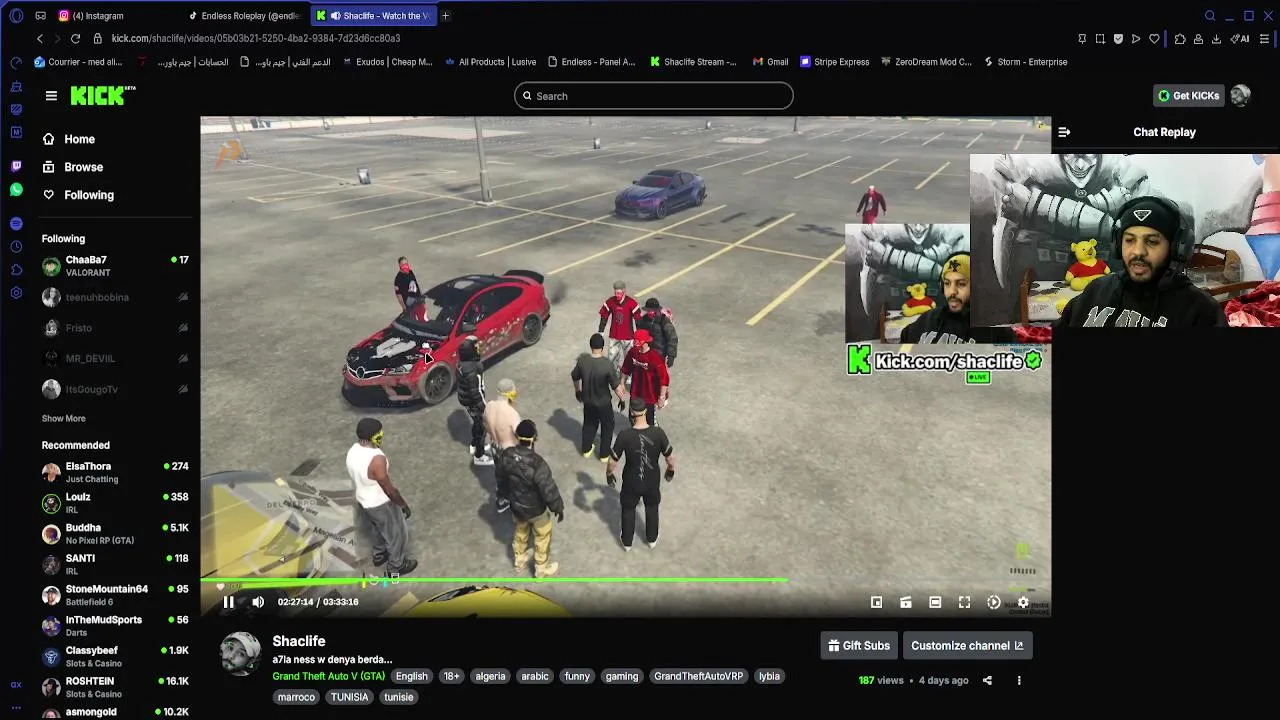Viewport: 1280px width, 720px height.
Task: Mute the video player volume
Action: click(x=258, y=602)
